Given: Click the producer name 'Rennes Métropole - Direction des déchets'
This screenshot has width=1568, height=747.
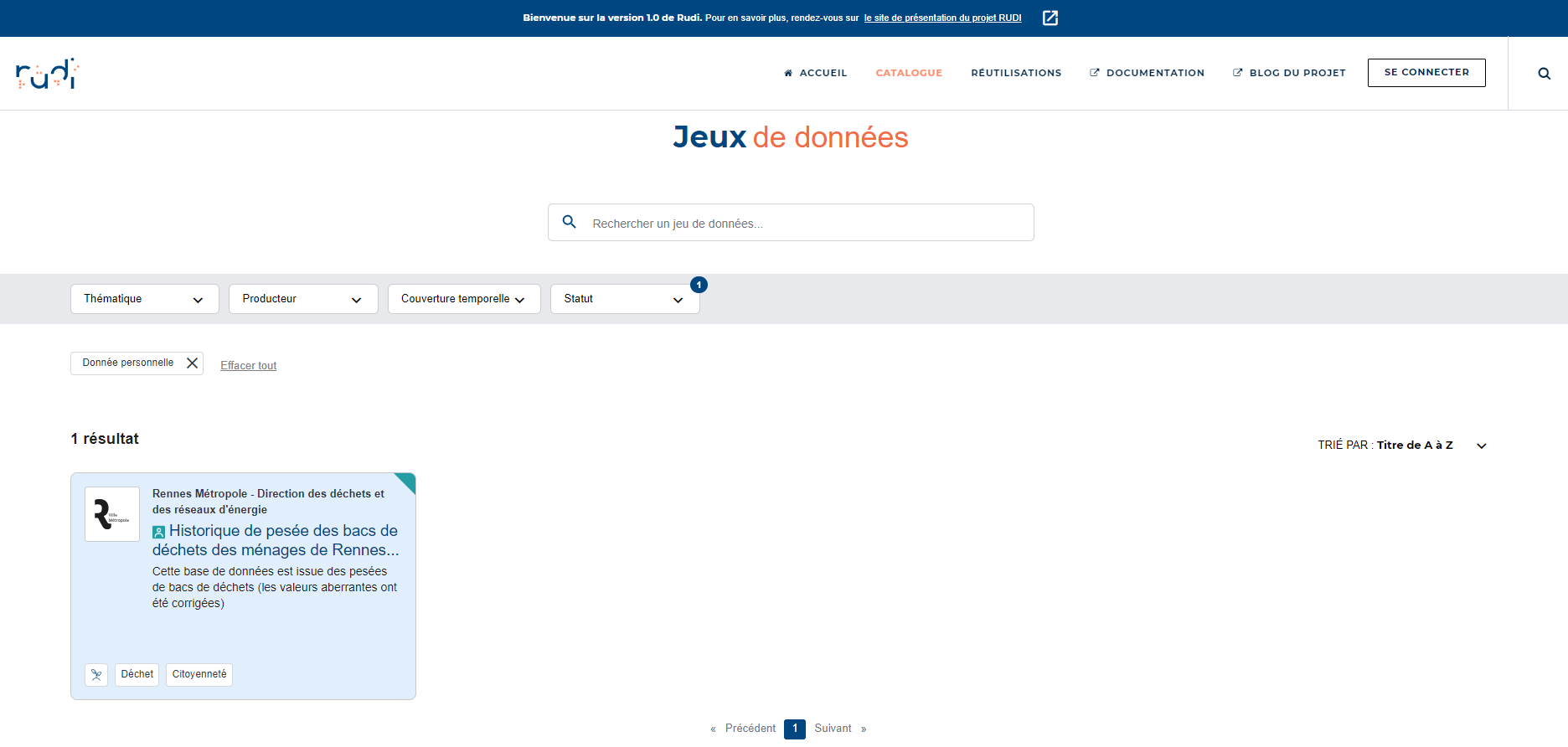Looking at the screenshot, I should (268, 502).
